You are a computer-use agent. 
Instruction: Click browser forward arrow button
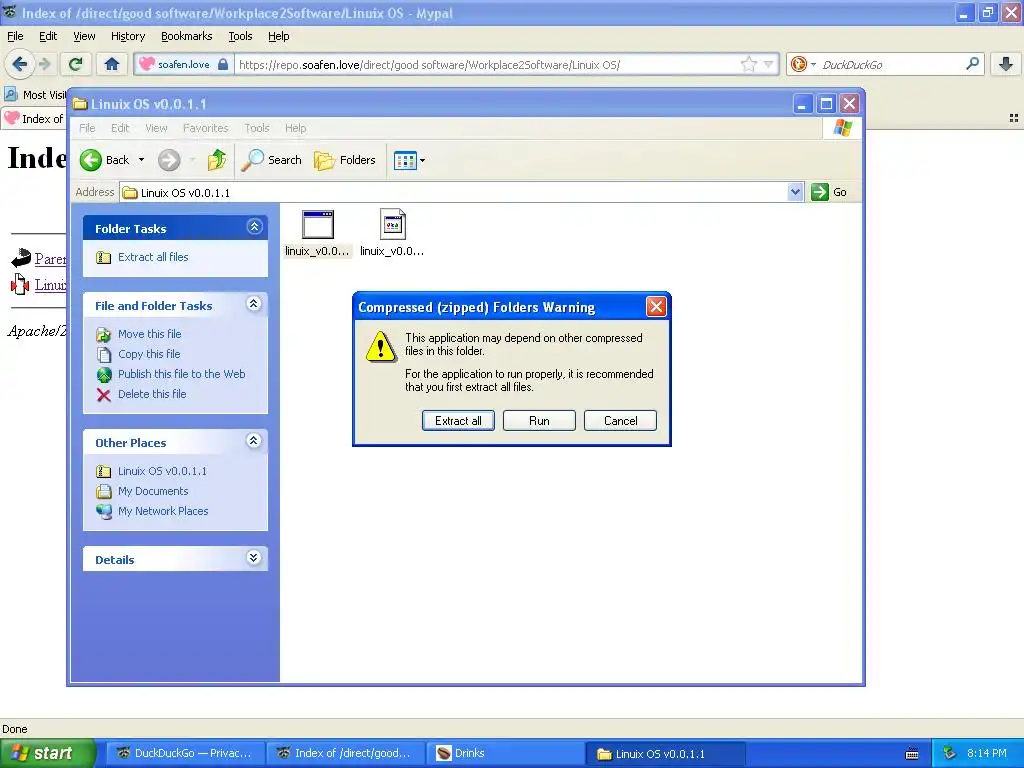44,64
